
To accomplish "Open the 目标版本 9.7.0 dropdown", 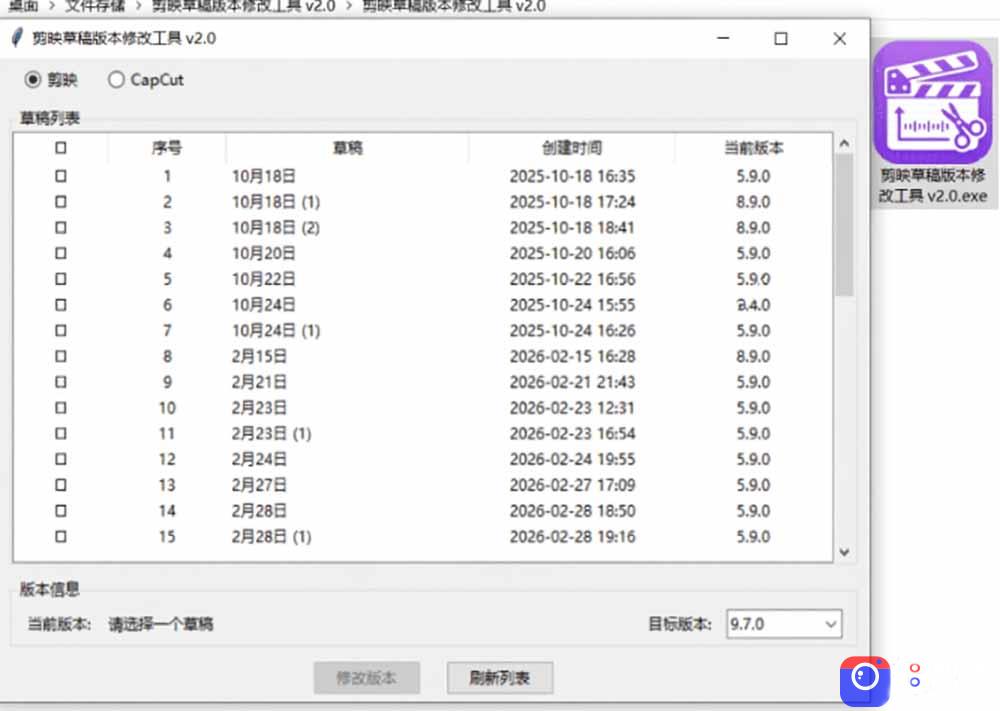I will pos(784,624).
